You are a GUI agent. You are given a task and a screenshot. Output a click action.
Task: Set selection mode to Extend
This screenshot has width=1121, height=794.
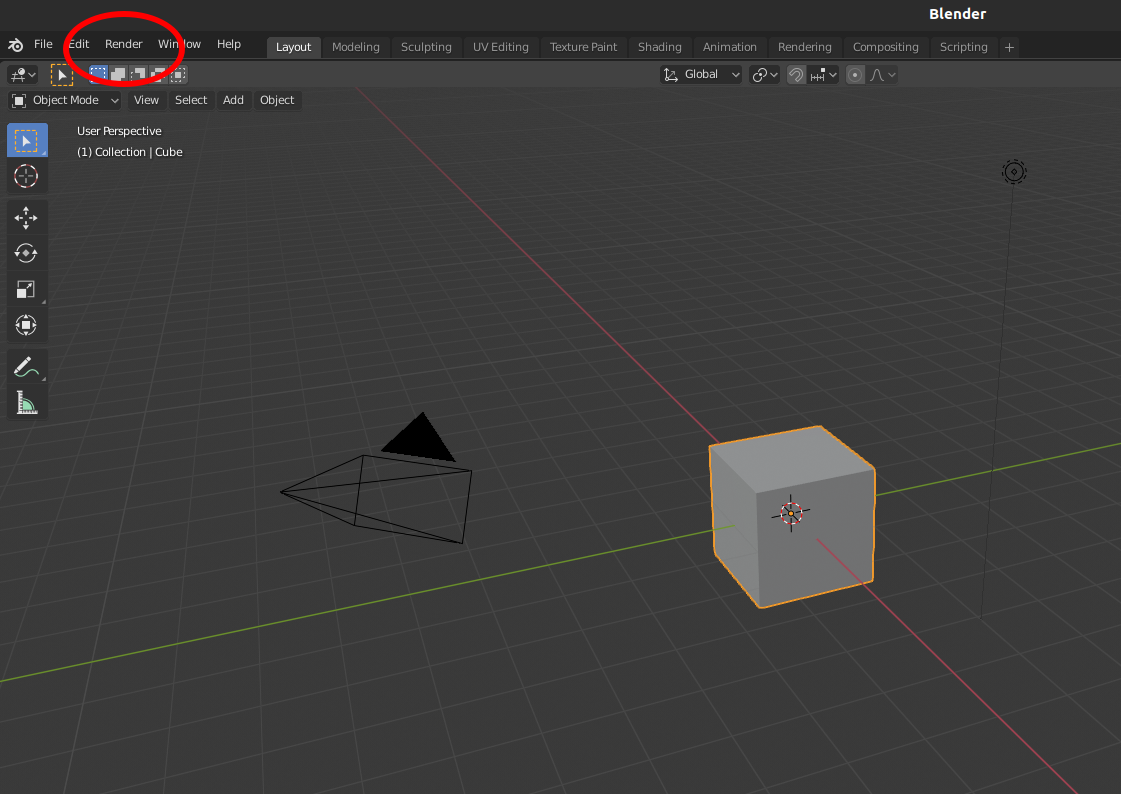coord(118,74)
